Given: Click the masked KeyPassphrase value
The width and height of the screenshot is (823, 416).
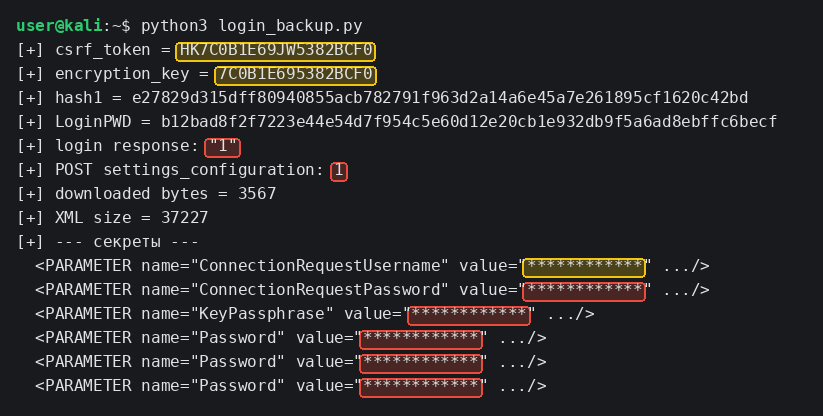Looking at the screenshot, I should (x=469, y=315).
